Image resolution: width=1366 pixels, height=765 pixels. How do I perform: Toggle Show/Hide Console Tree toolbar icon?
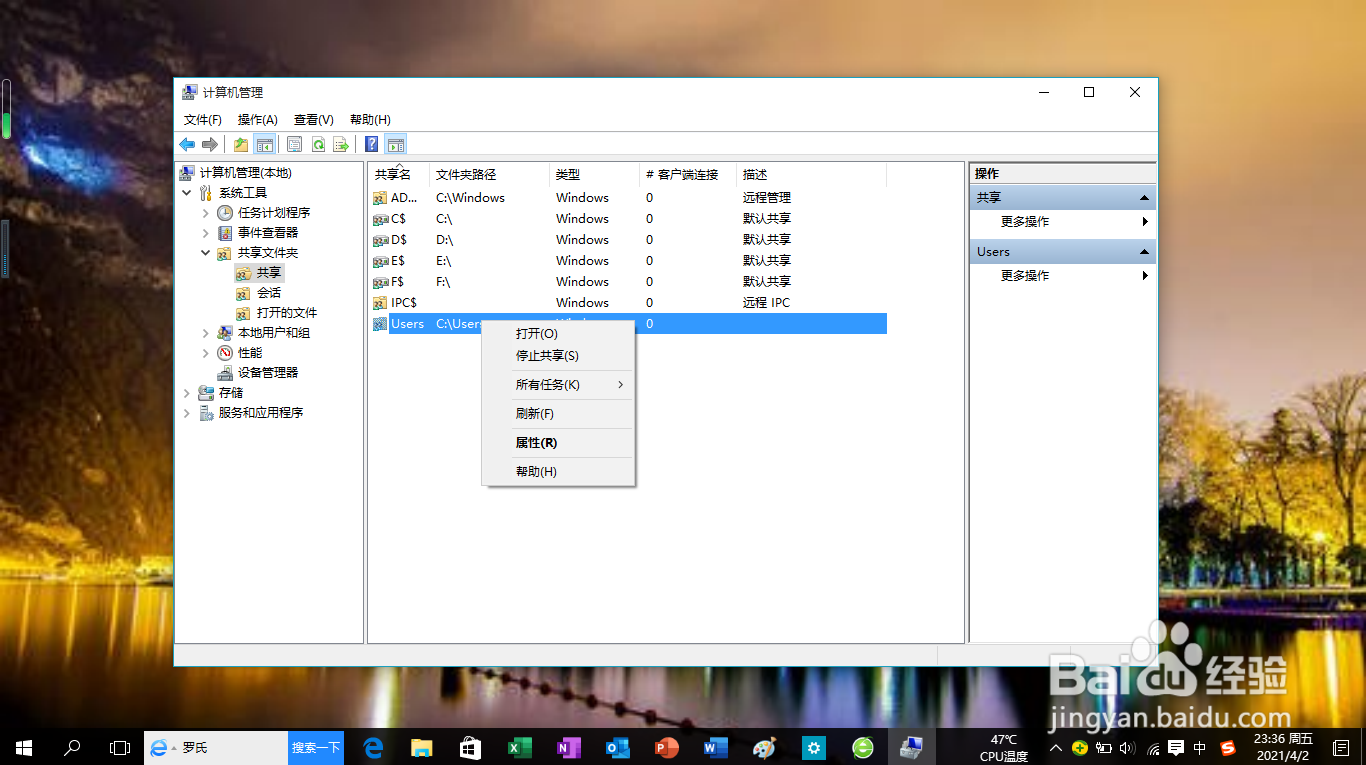click(264, 144)
